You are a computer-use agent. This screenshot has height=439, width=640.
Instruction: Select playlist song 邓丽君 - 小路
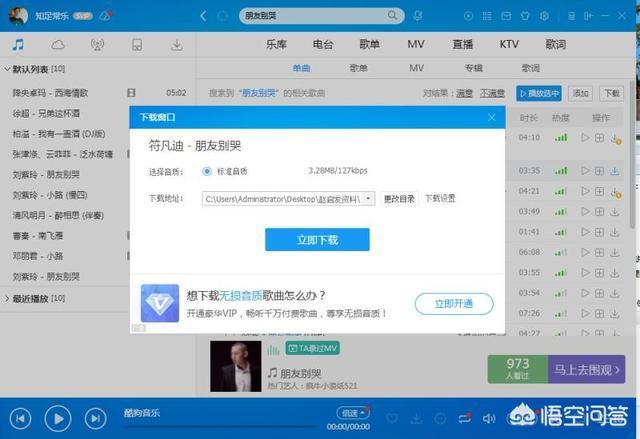pos(38,256)
